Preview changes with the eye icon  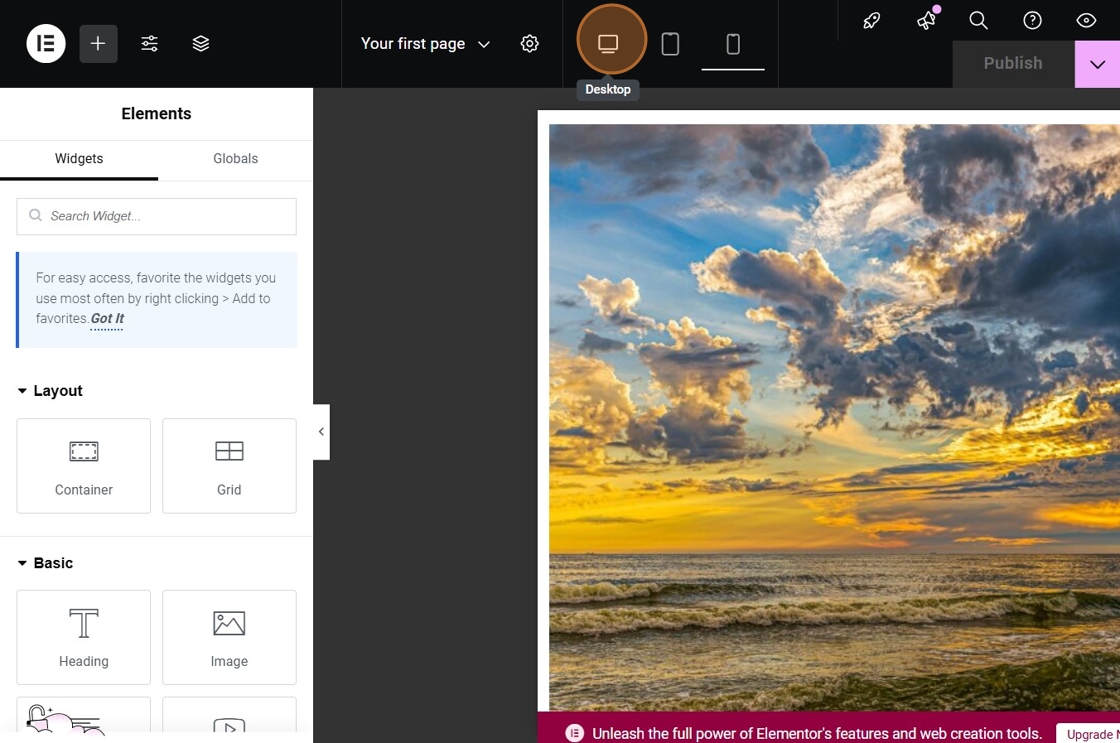pyautogui.click(x=1086, y=20)
